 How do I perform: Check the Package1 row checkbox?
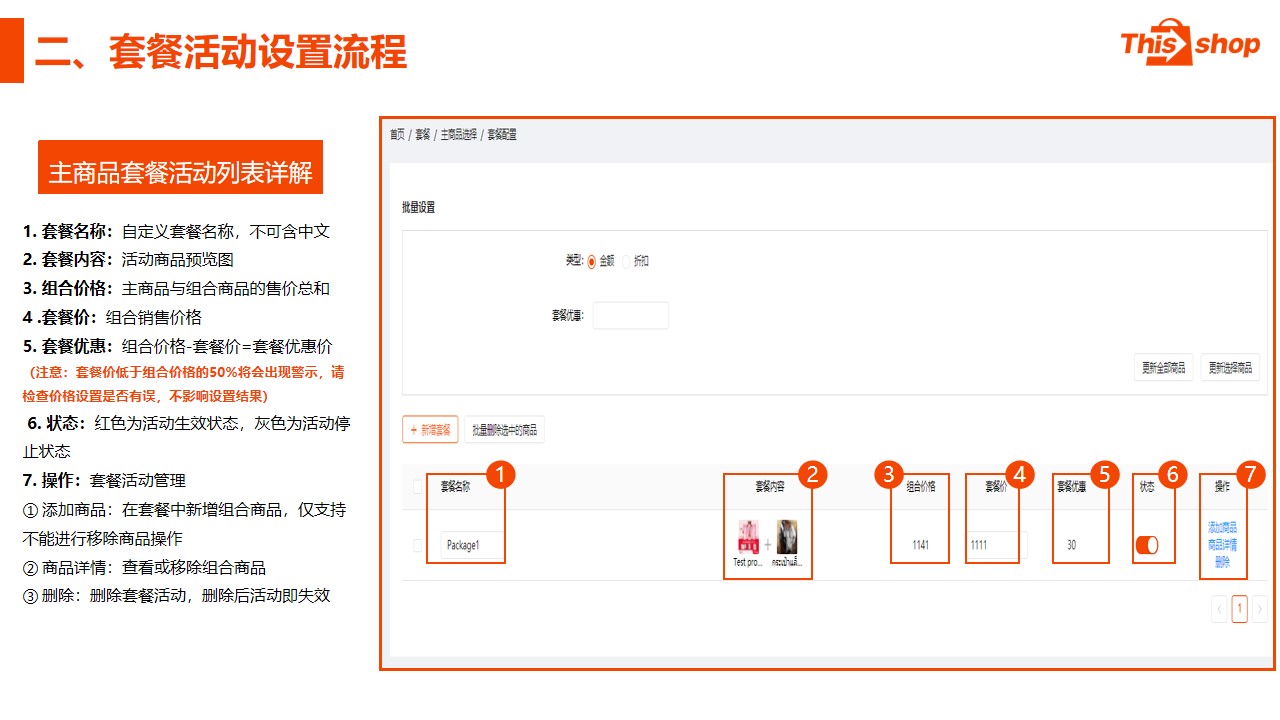pyautogui.click(x=418, y=546)
